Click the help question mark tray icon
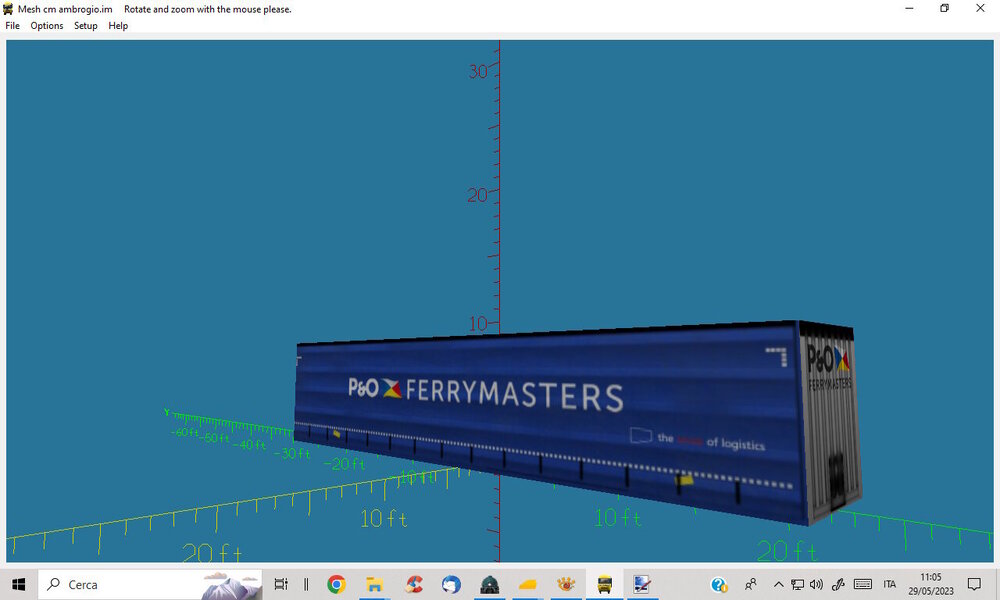This screenshot has width=1000, height=600. (x=719, y=584)
